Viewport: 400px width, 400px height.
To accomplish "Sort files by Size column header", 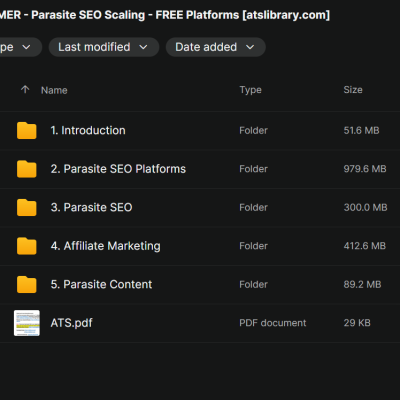I will point(353,90).
